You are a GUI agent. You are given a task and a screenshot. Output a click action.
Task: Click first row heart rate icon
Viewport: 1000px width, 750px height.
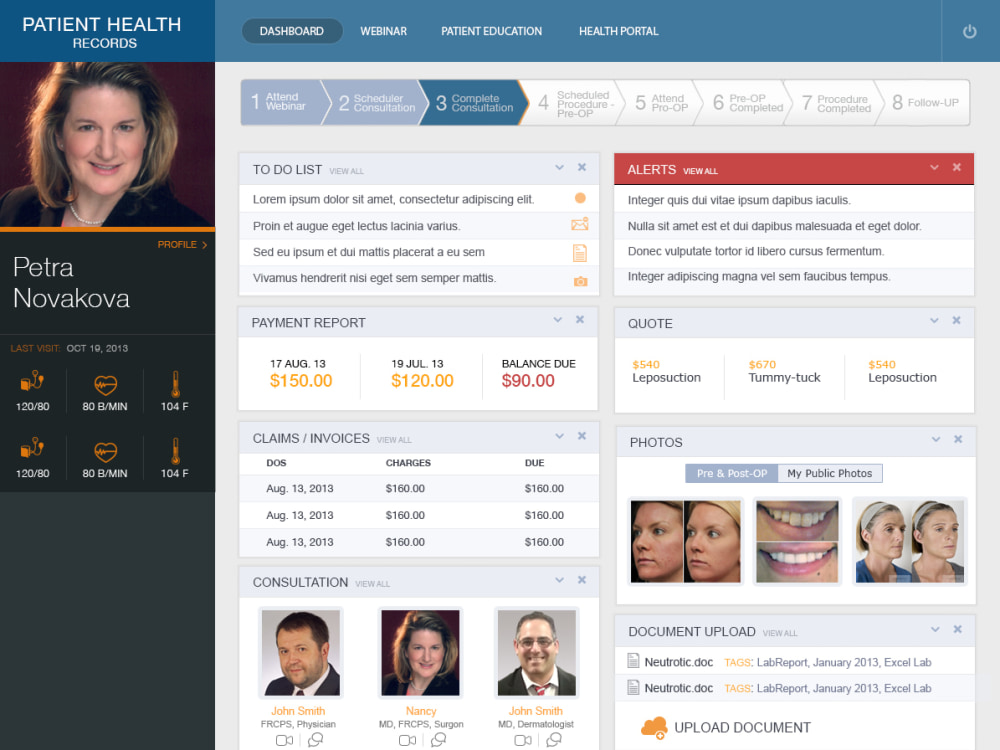(x=105, y=385)
